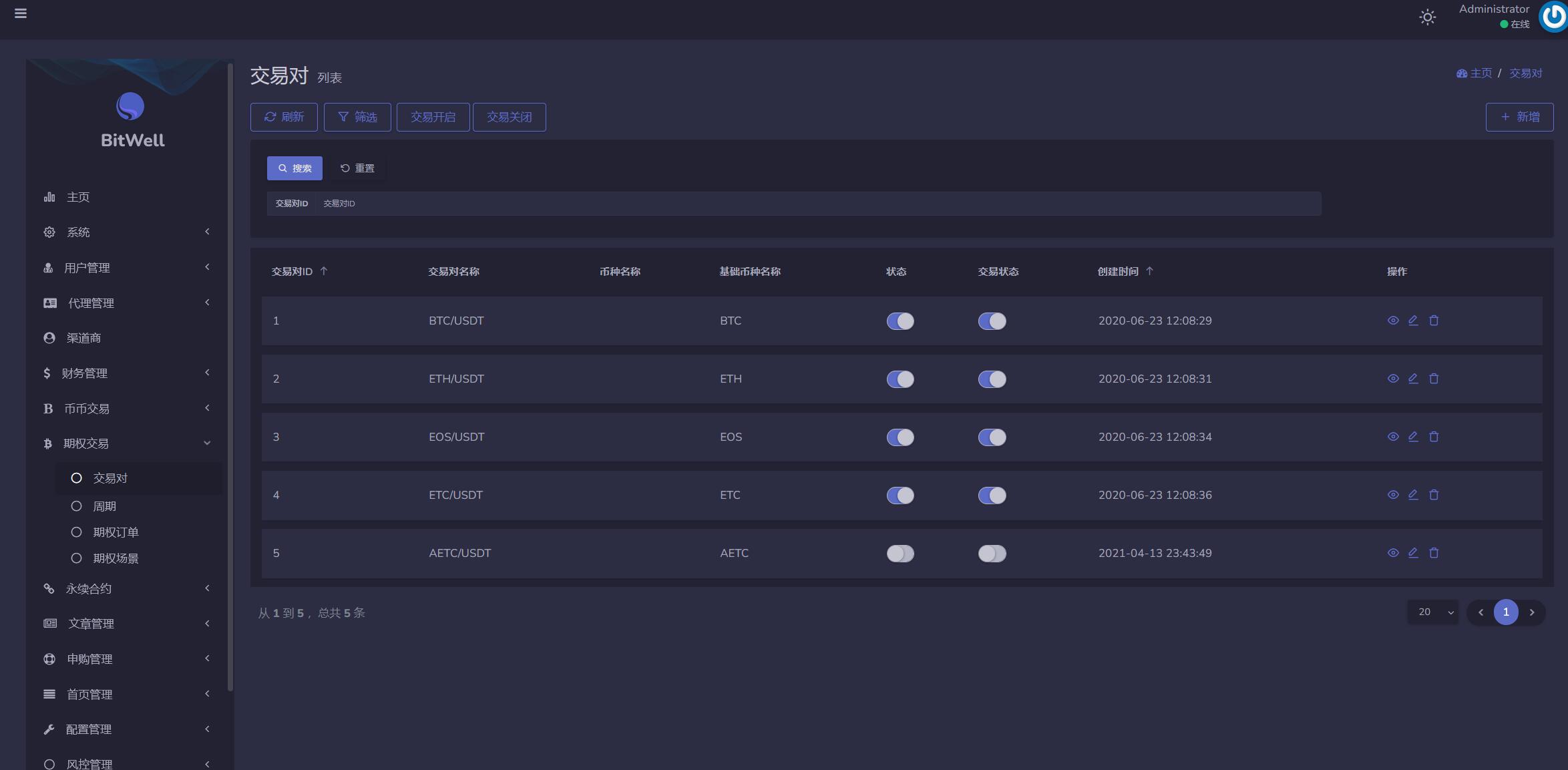Edit the AETC/USDT trading pair

[1413, 553]
